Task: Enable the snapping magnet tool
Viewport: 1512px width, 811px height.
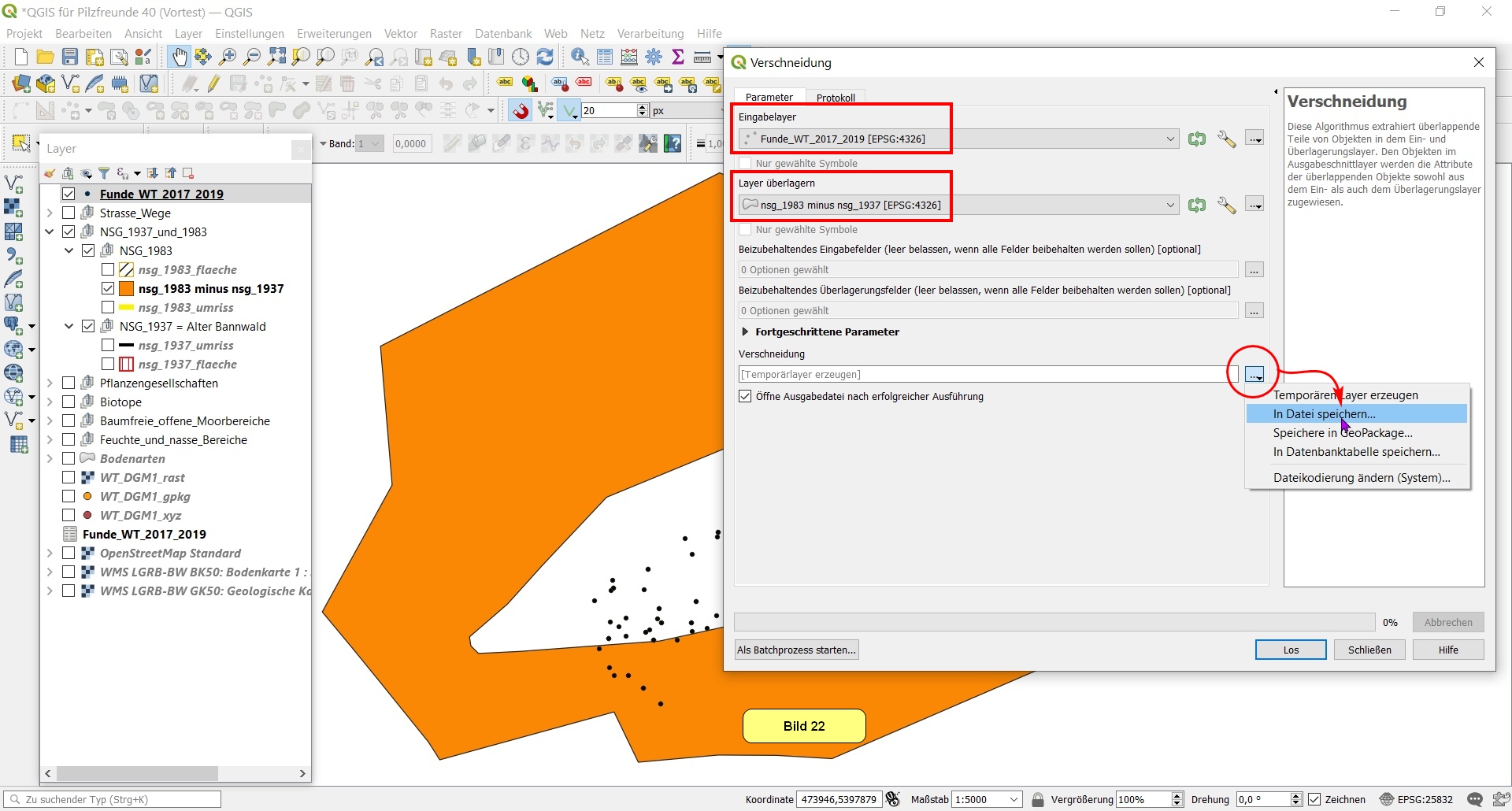Action: click(521, 111)
